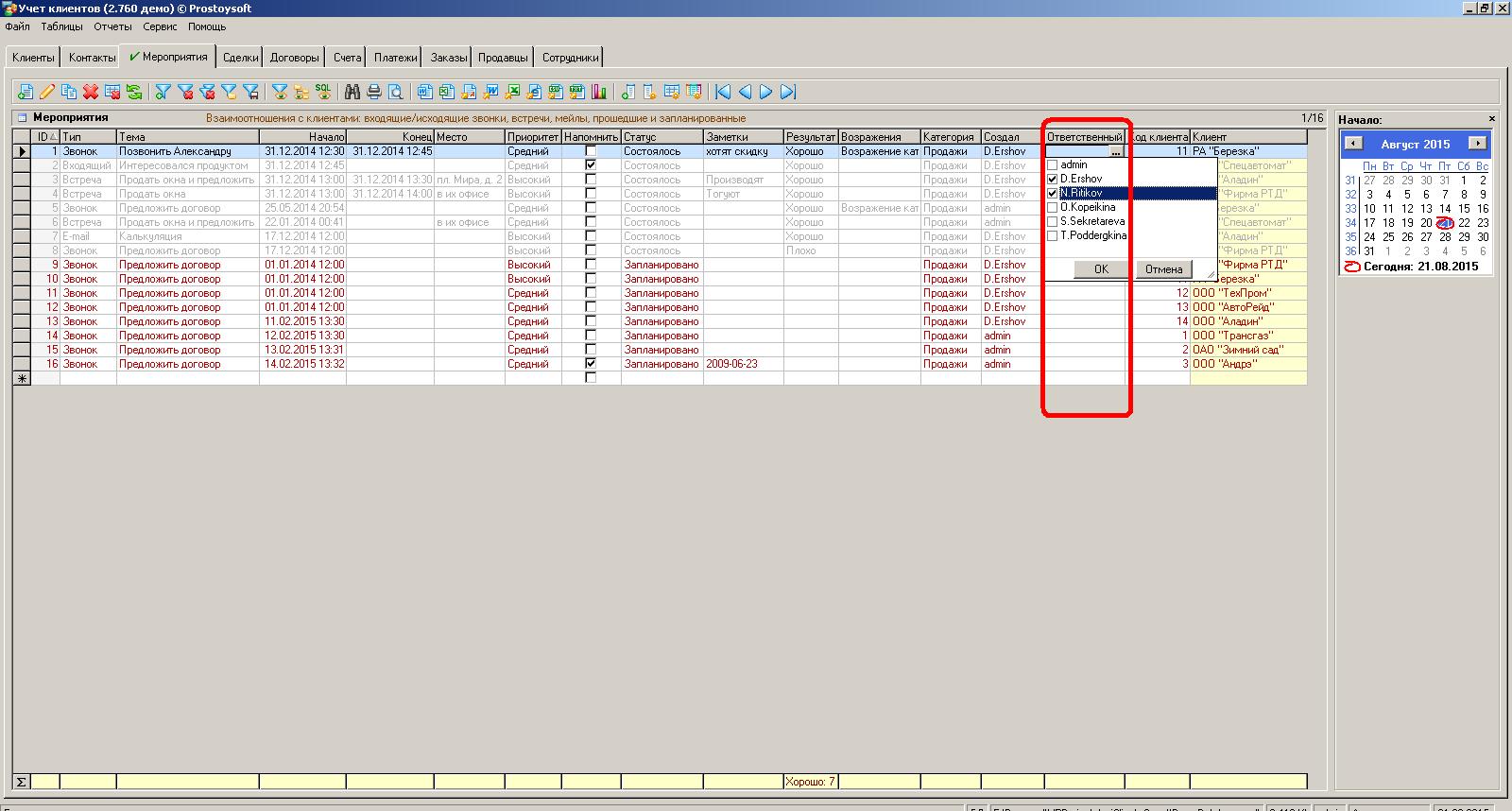
Task: Switch to the Контакты tab
Action: pyautogui.click(x=92, y=58)
